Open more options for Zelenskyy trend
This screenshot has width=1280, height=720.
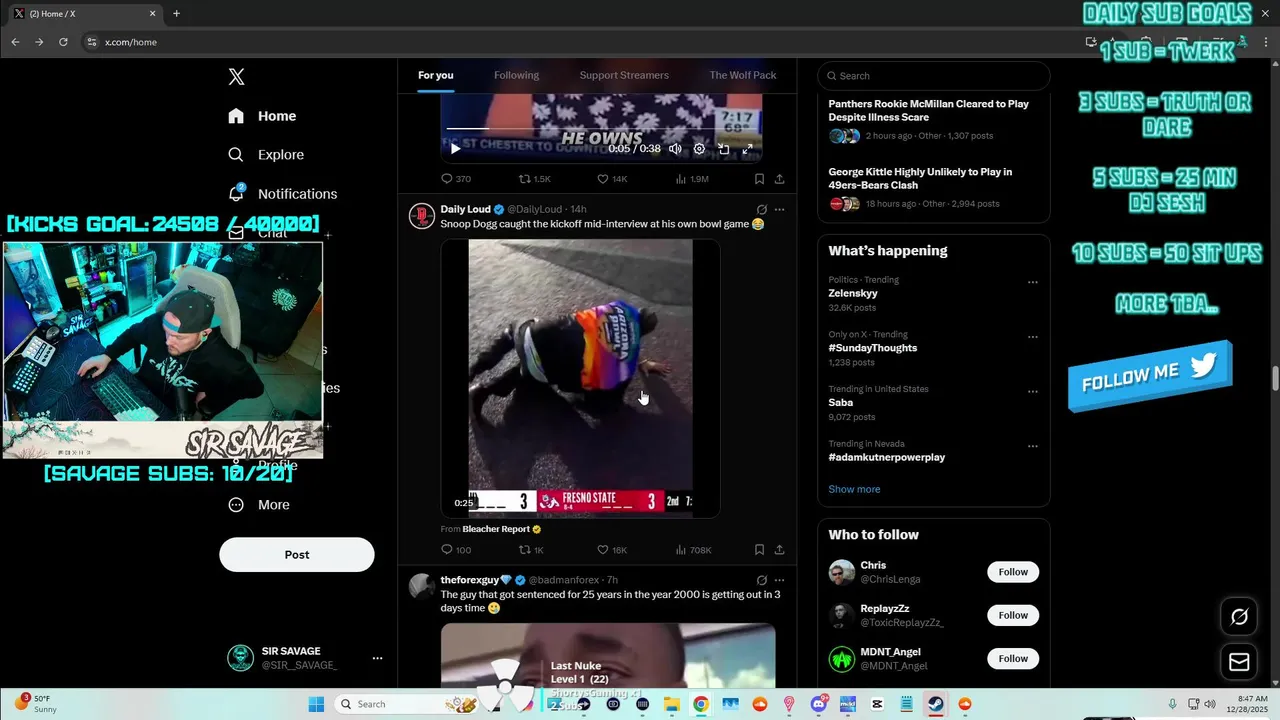point(1033,282)
